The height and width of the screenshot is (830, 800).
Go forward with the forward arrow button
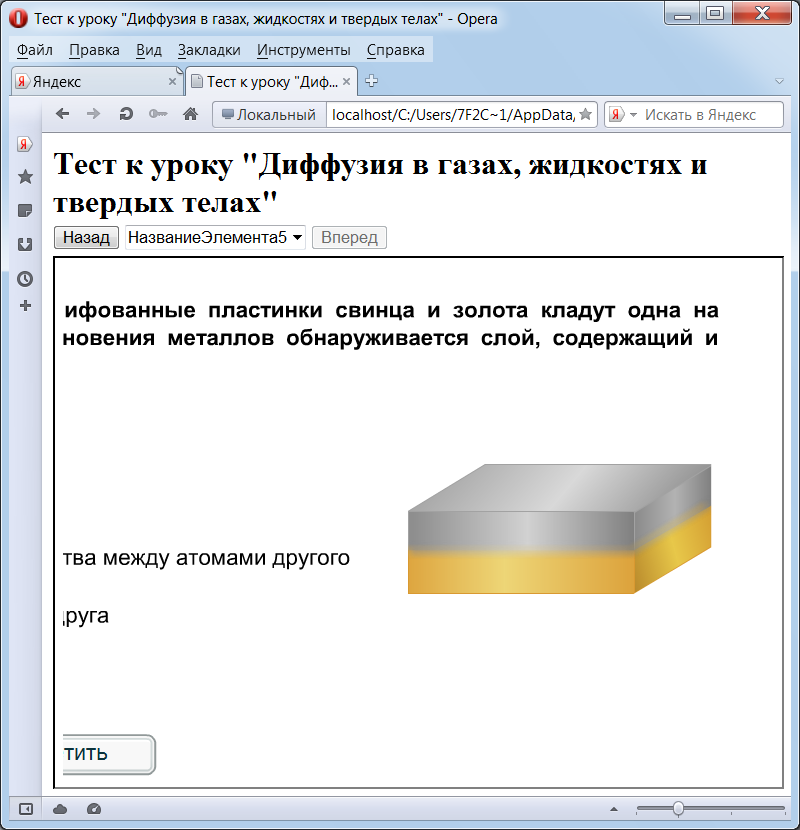pos(93,114)
